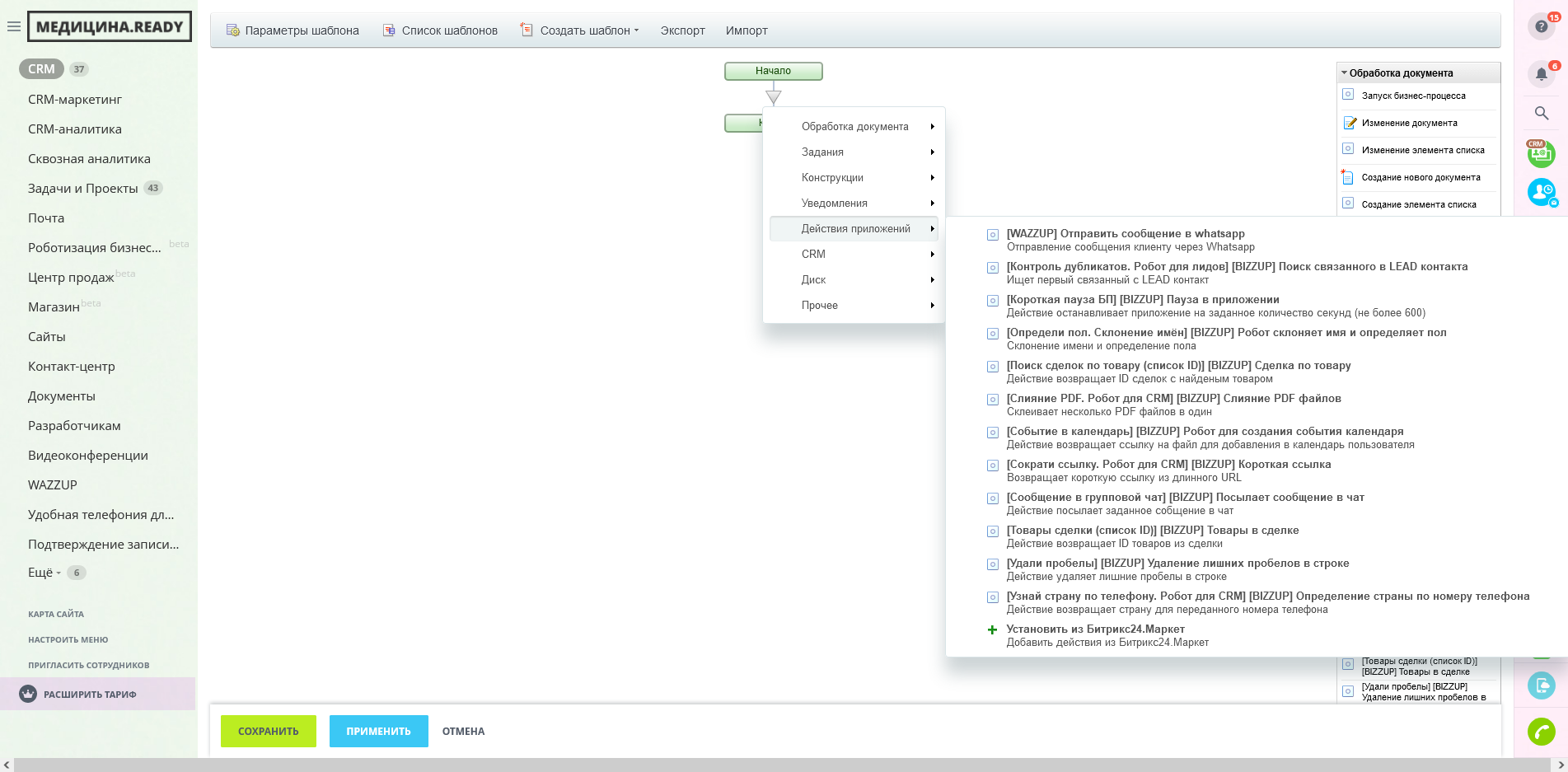Click icon beside Изменение элемента списка

[1348, 149]
